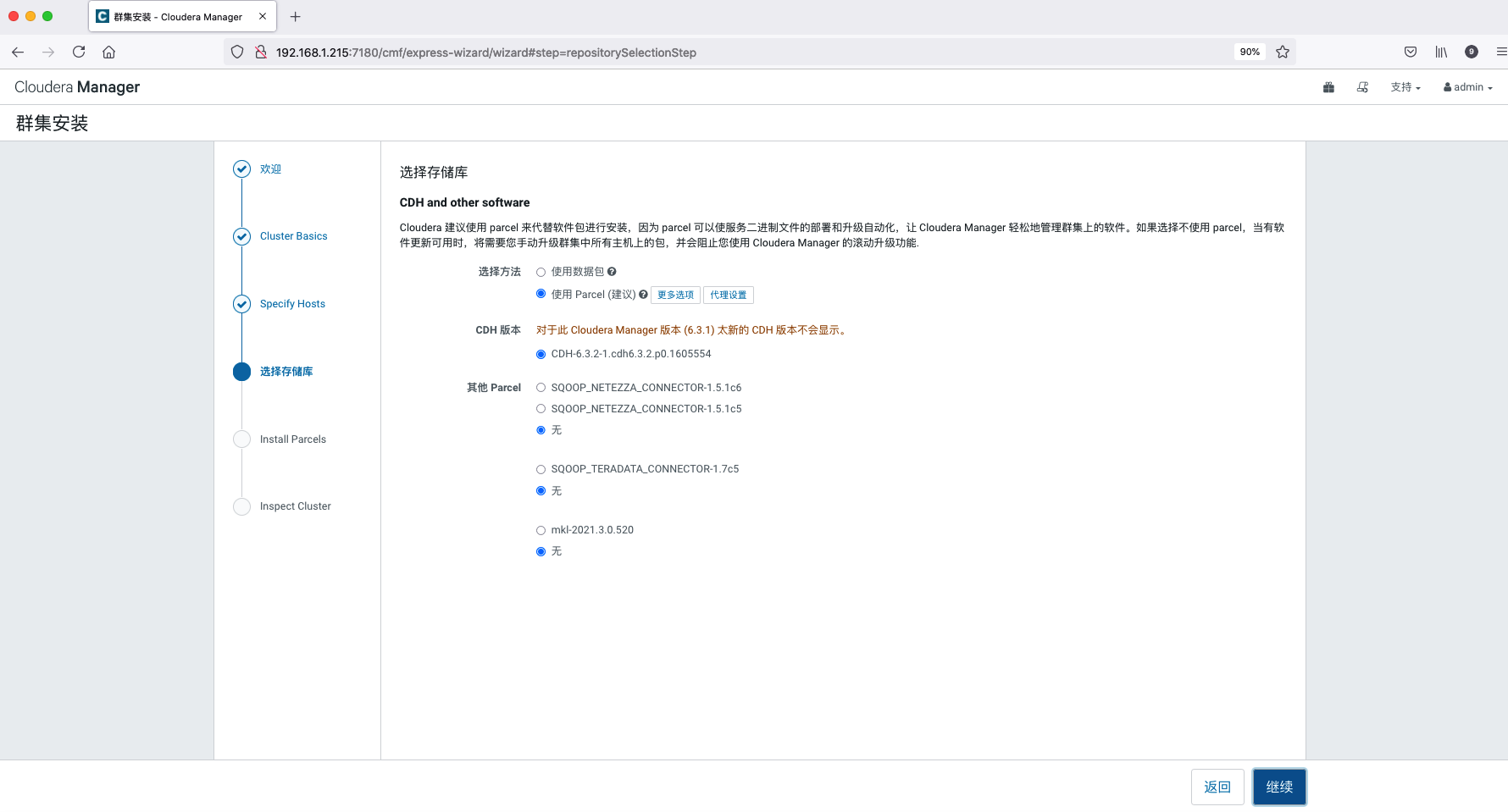This screenshot has width=1508, height=812.
Task: Open the browser home page icon
Action: [109, 52]
